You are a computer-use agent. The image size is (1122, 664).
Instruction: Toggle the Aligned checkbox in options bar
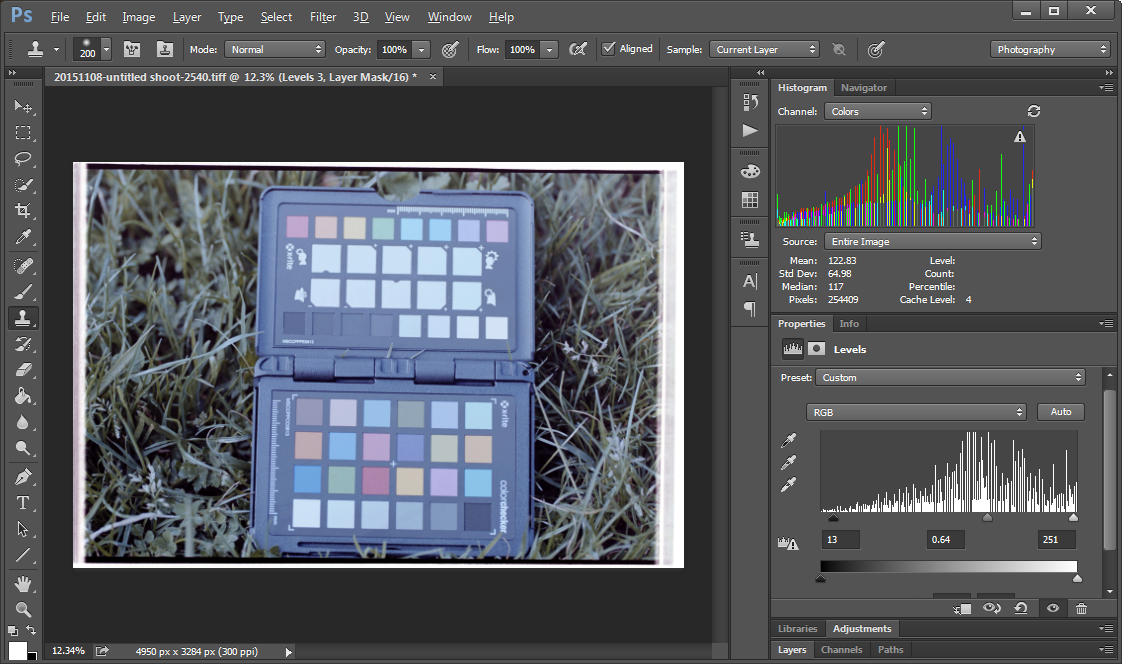click(x=607, y=48)
